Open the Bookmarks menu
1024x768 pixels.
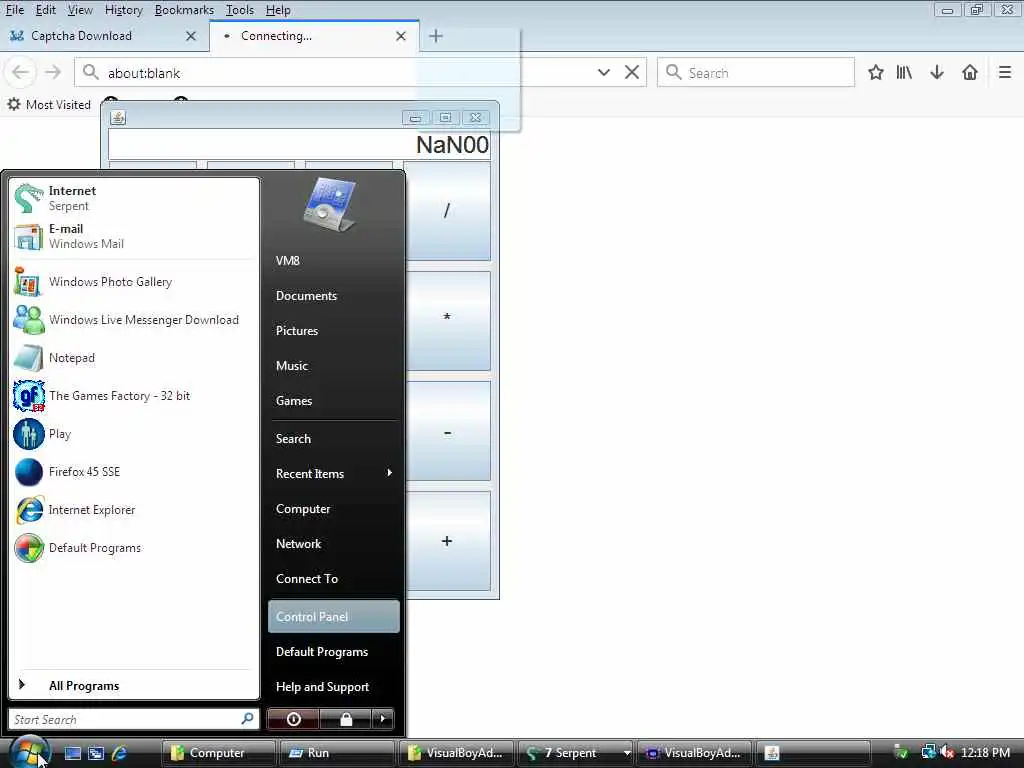point(184,10)
